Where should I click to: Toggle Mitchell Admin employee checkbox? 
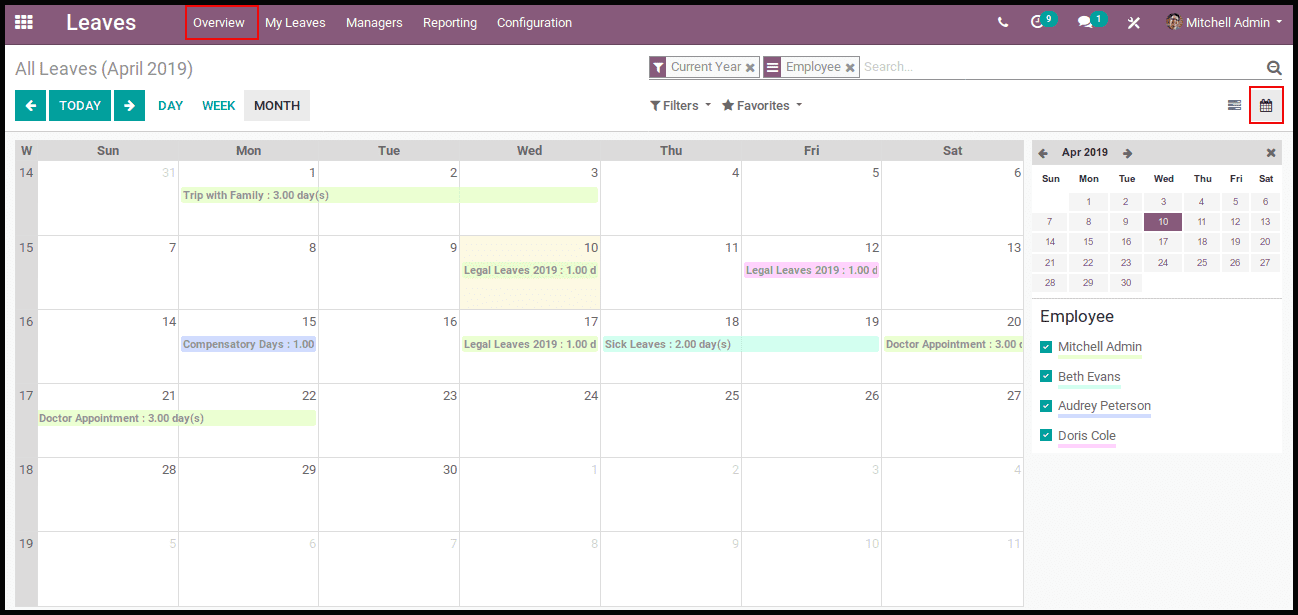coord(1046,347)
